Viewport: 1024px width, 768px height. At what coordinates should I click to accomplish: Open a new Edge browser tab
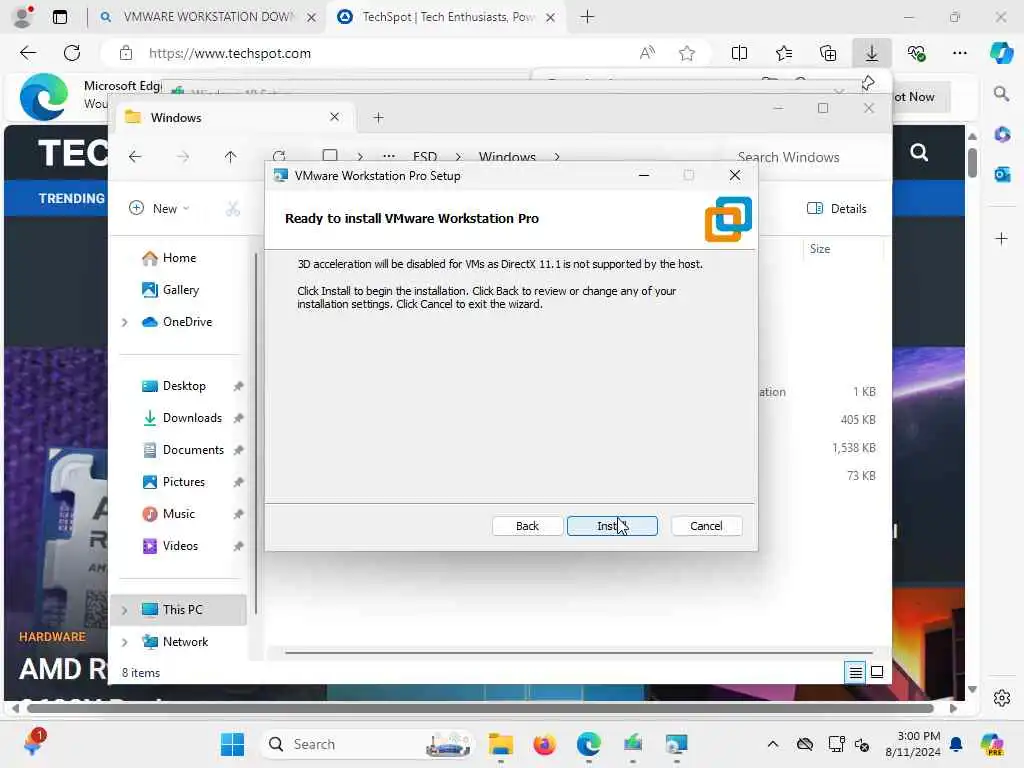[x=587, y=17]
